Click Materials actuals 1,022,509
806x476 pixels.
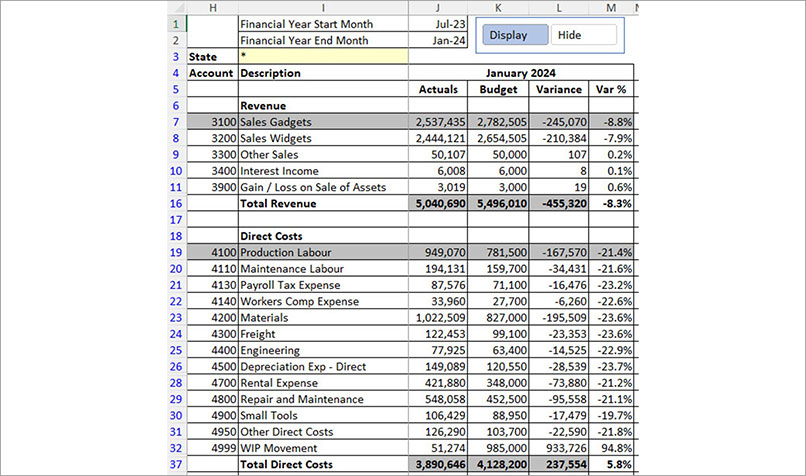tap(438, 317)
